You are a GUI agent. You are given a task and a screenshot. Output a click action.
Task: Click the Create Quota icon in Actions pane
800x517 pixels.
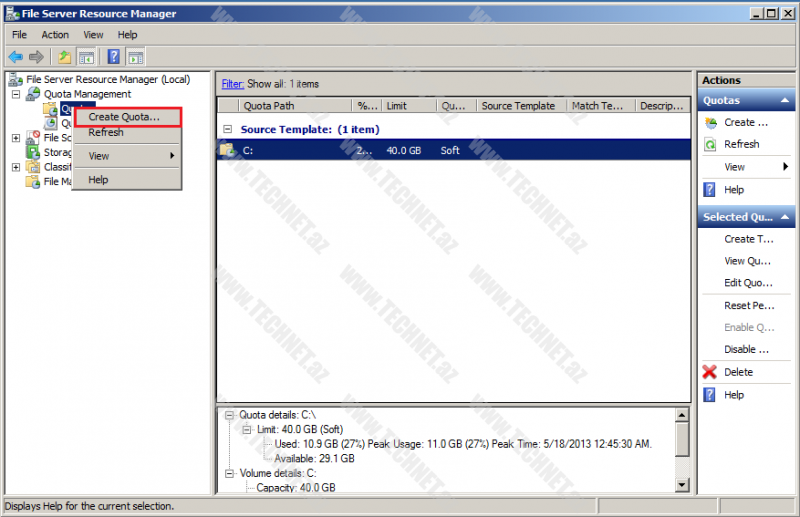[x=710, y=122]
